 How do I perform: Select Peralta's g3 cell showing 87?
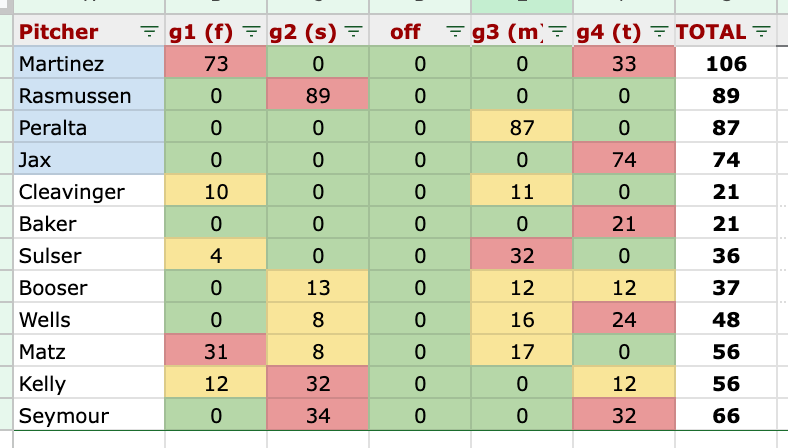pos(522,127)
